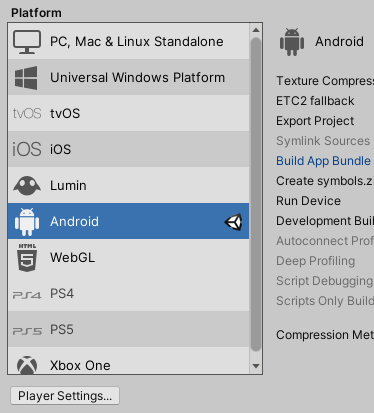
Task: Choose WebGL in the platform list
Action: [128, 257]
